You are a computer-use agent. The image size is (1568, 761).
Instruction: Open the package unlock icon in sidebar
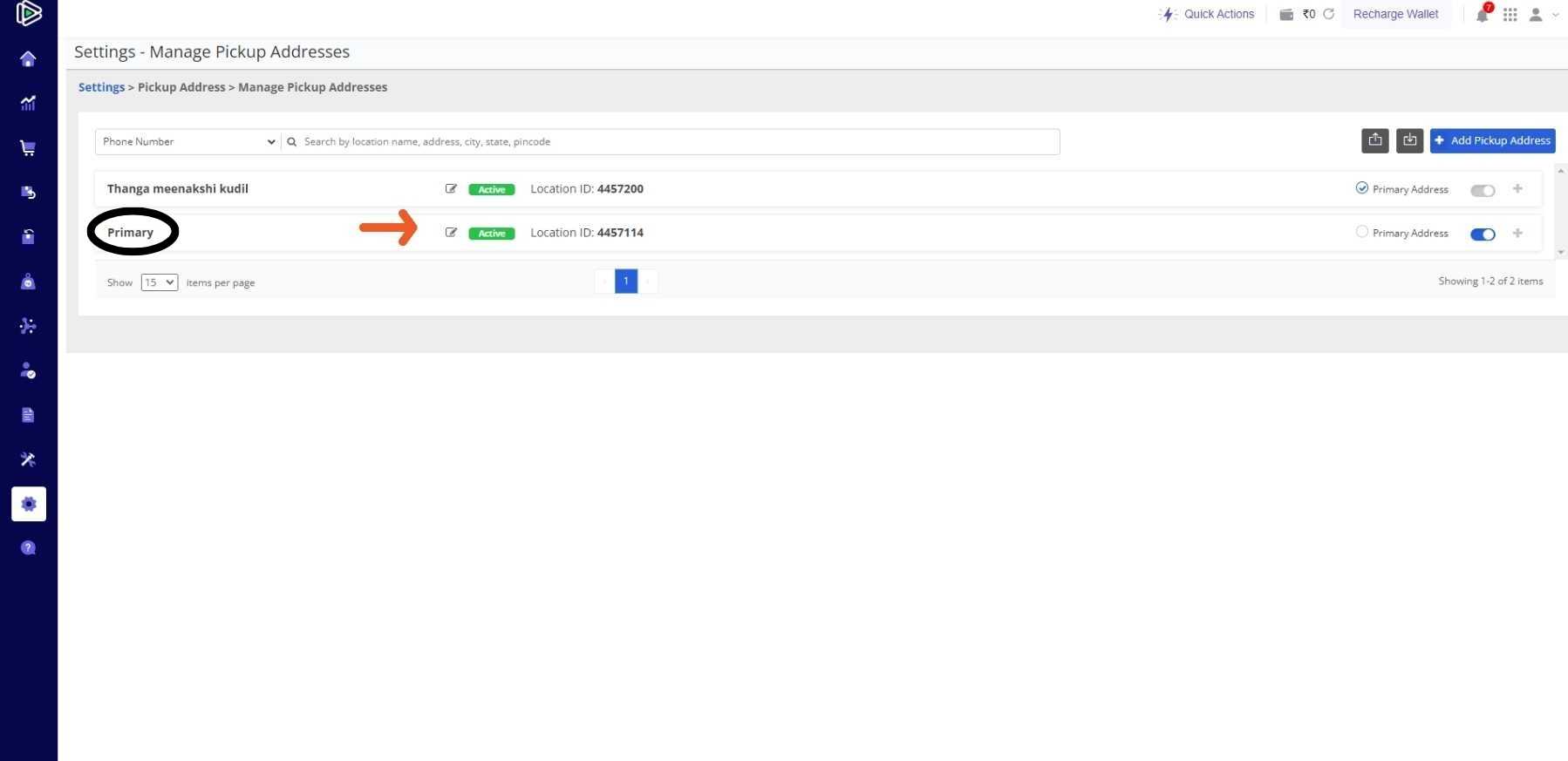click(28, 236)
